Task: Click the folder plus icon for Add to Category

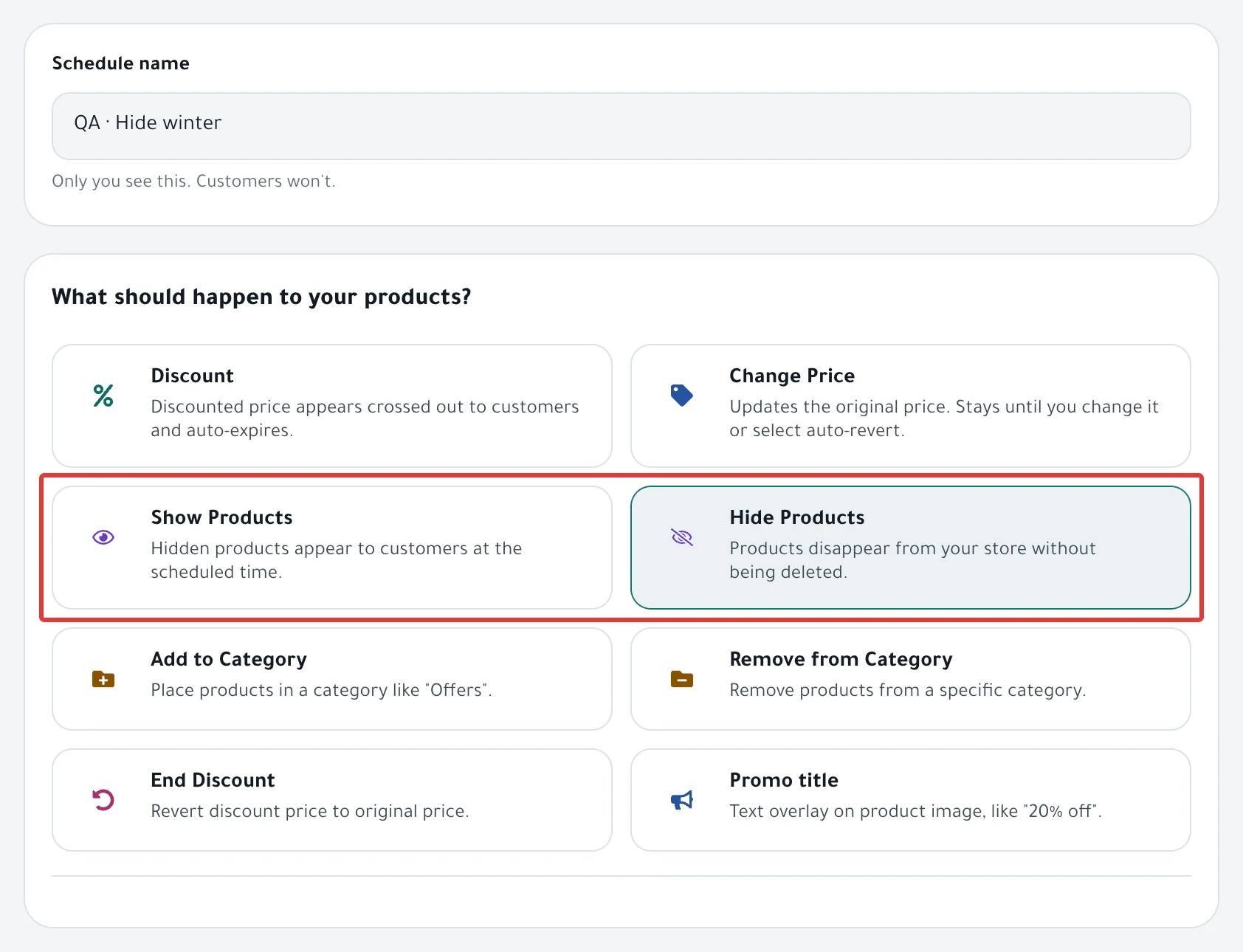Action: click(103, 679)
